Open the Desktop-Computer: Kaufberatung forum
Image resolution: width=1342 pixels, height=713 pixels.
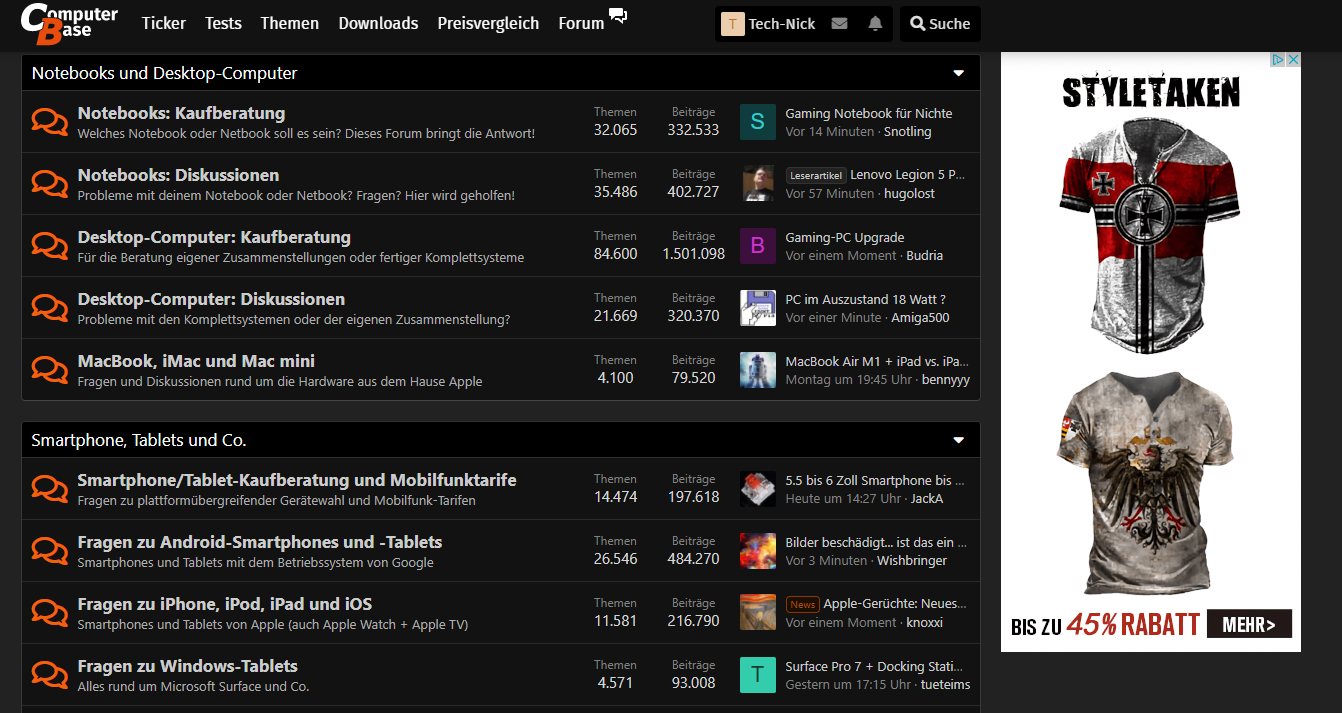click(x=214, y=237)
